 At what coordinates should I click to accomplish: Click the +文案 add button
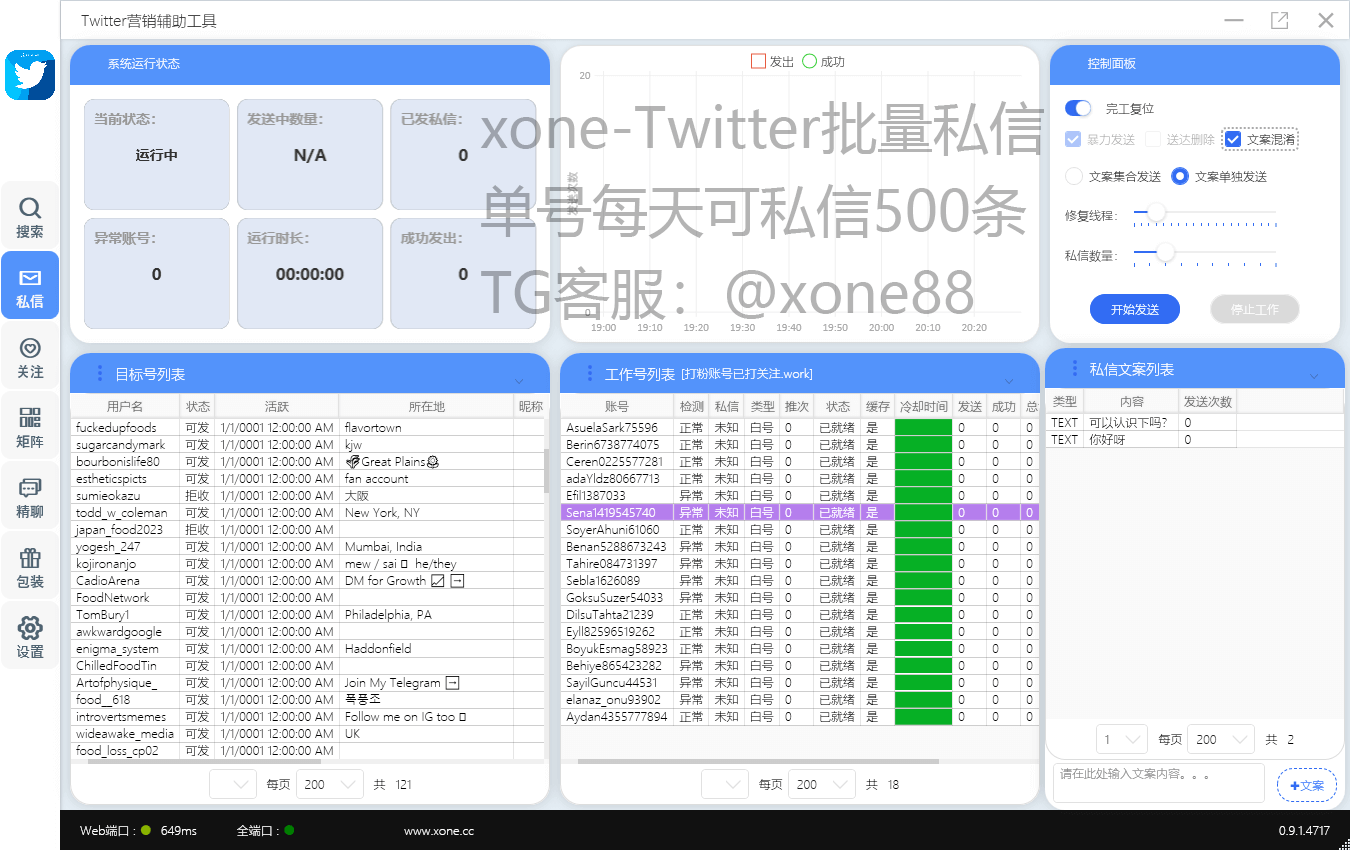(x=1306, y=786)
